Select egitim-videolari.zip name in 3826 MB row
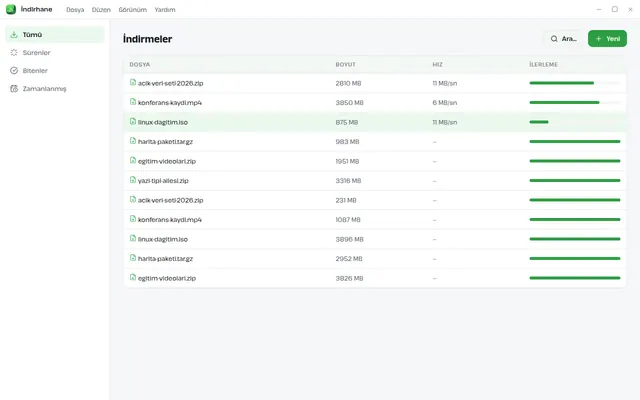This screenshot has width=640, height=400. click(x=167, y=278)
